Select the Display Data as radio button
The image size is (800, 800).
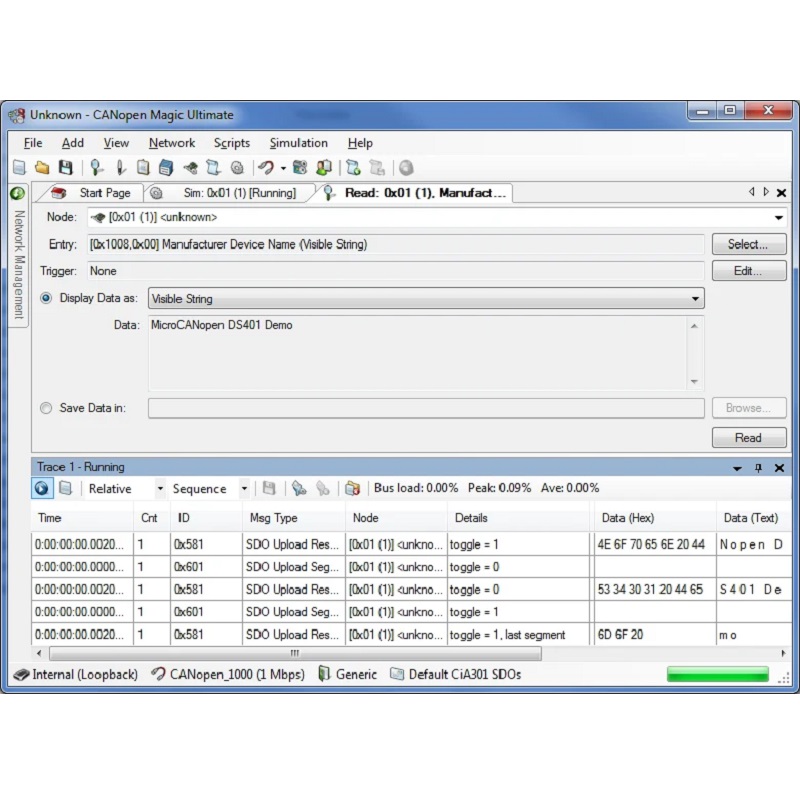(x=46, y=298)
